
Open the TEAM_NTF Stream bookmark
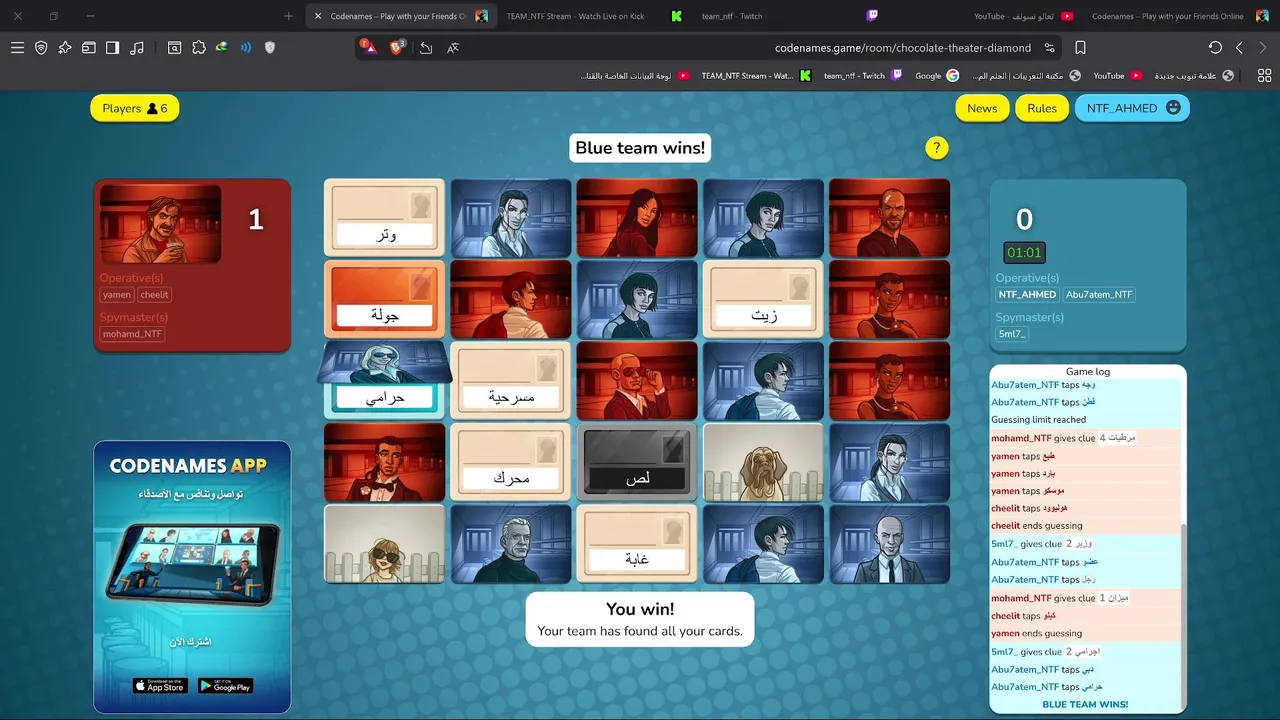coord(755,76)
